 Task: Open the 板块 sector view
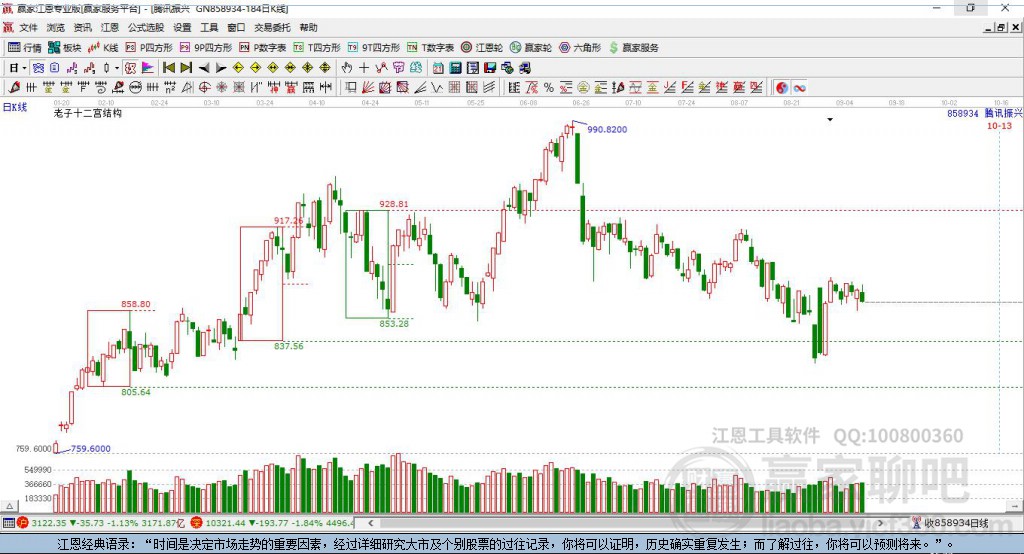[x=65, y=48]
